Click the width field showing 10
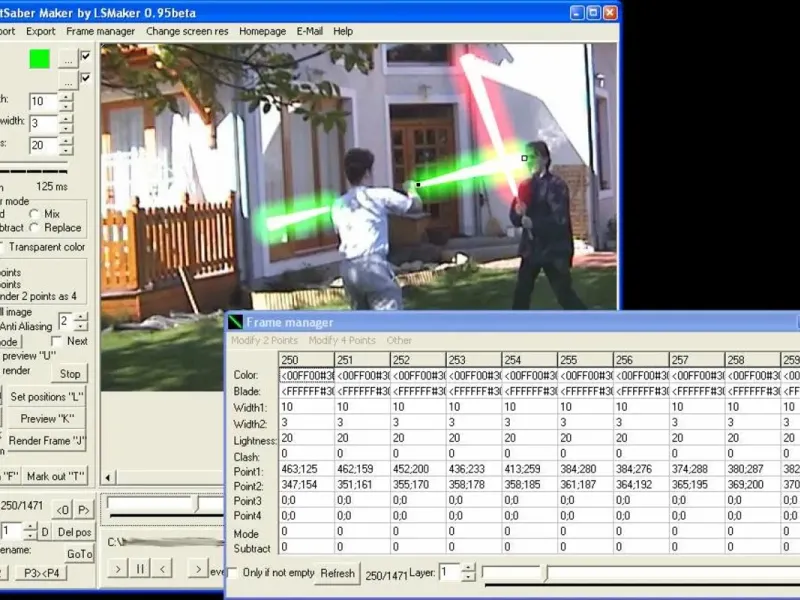Viewport: 800px width, 600px height. (43, 102)
